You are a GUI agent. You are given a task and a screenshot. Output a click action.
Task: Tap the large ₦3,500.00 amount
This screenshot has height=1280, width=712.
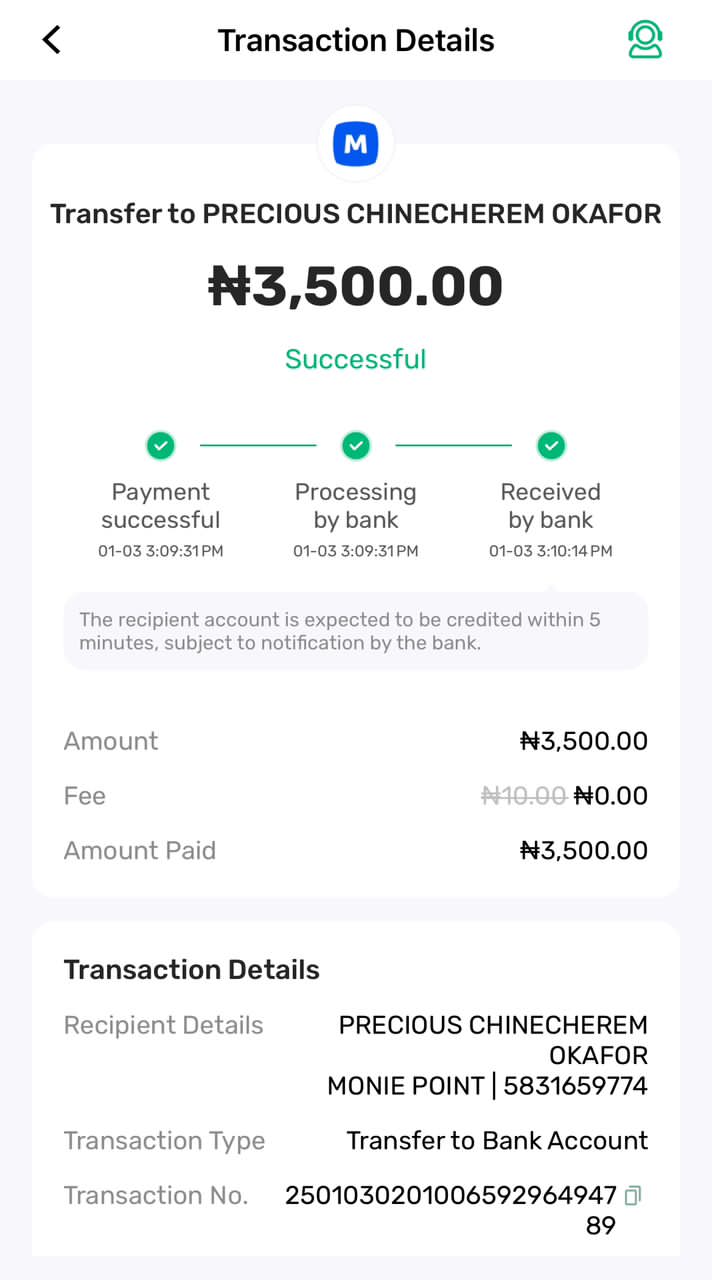[x=356, y=286]
